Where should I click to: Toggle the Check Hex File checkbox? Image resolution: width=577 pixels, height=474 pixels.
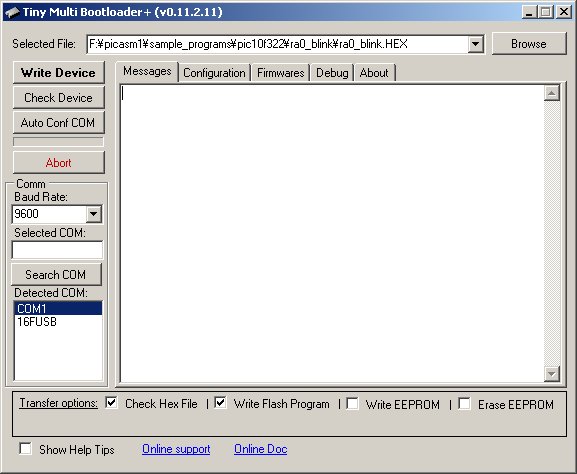(x=111, y=403)
